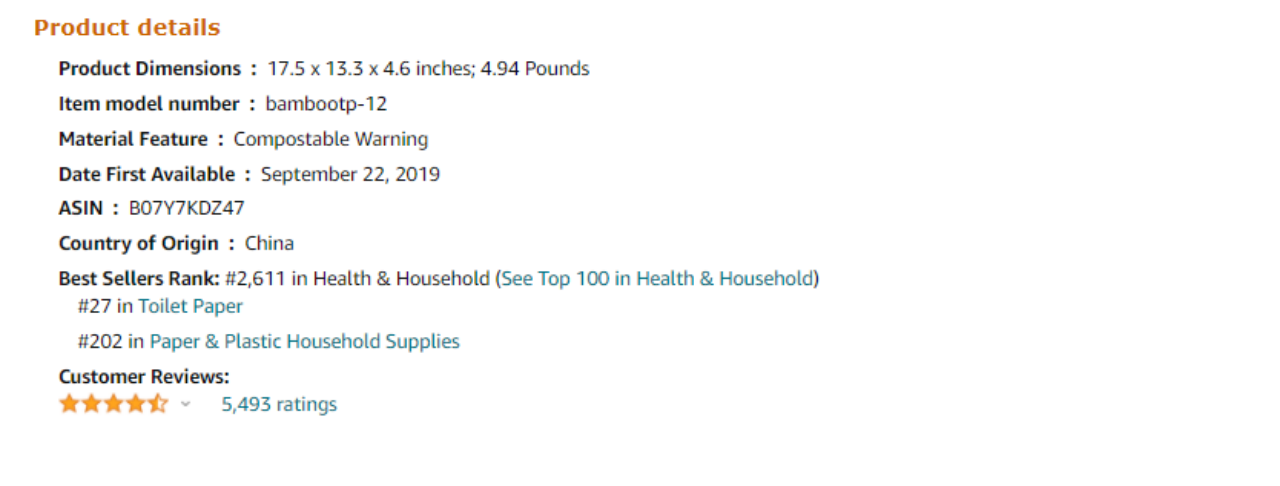The width and height of the screenshot is (1280, 486).
Task: Click the Country of Origin value China
Action: tap(269, 243)
